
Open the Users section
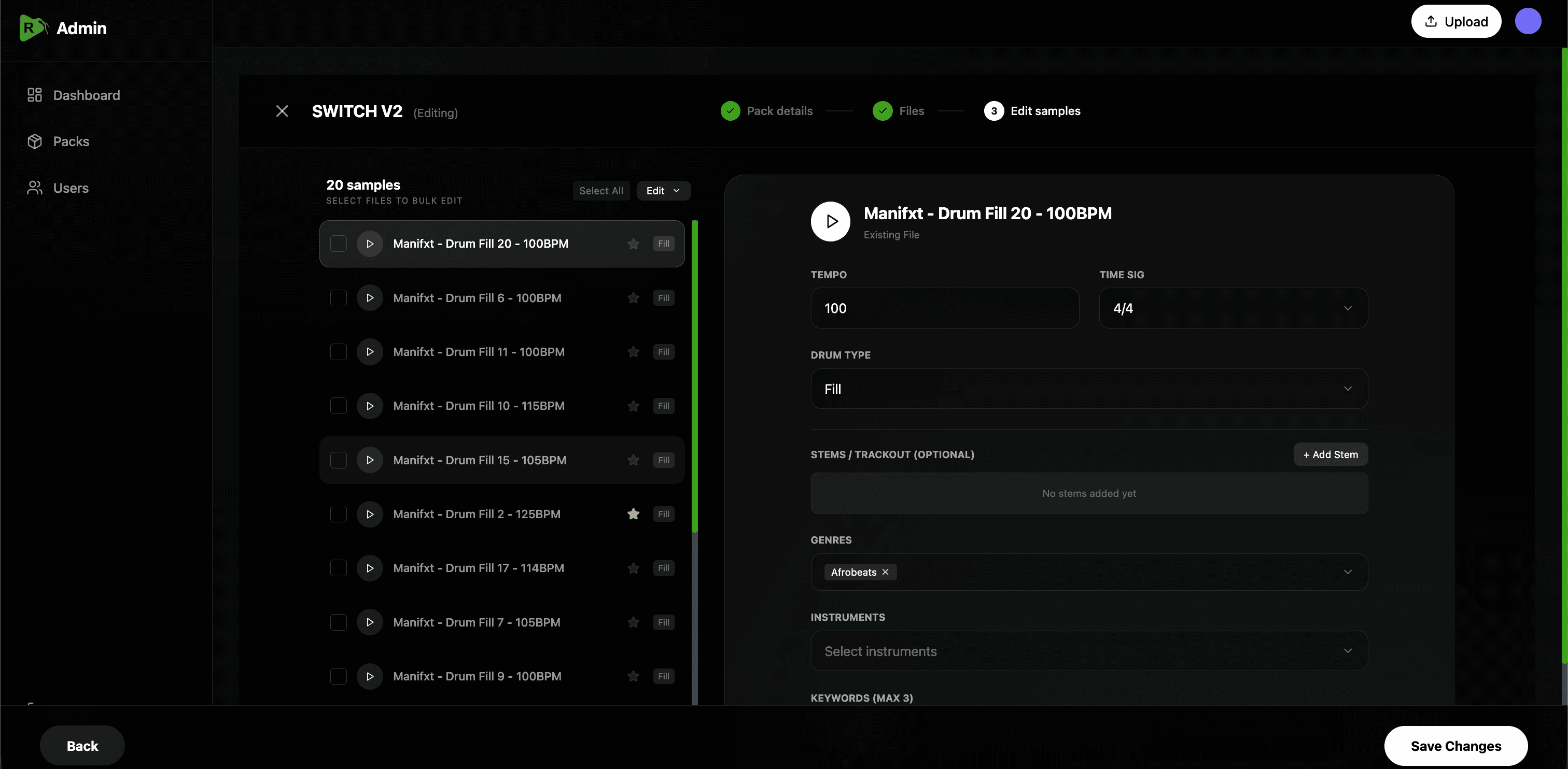pyautogui.click(x=58, y=188)
